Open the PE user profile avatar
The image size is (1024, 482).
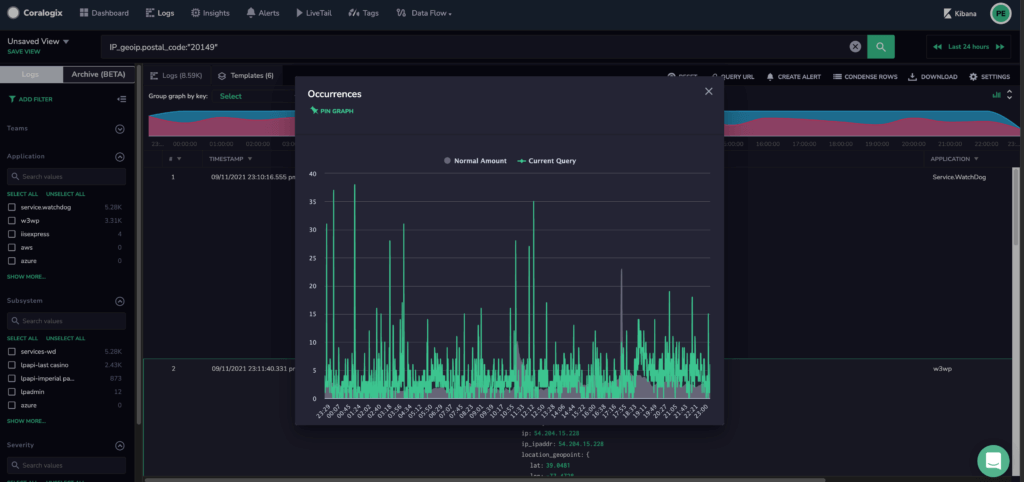(1000, 13)
